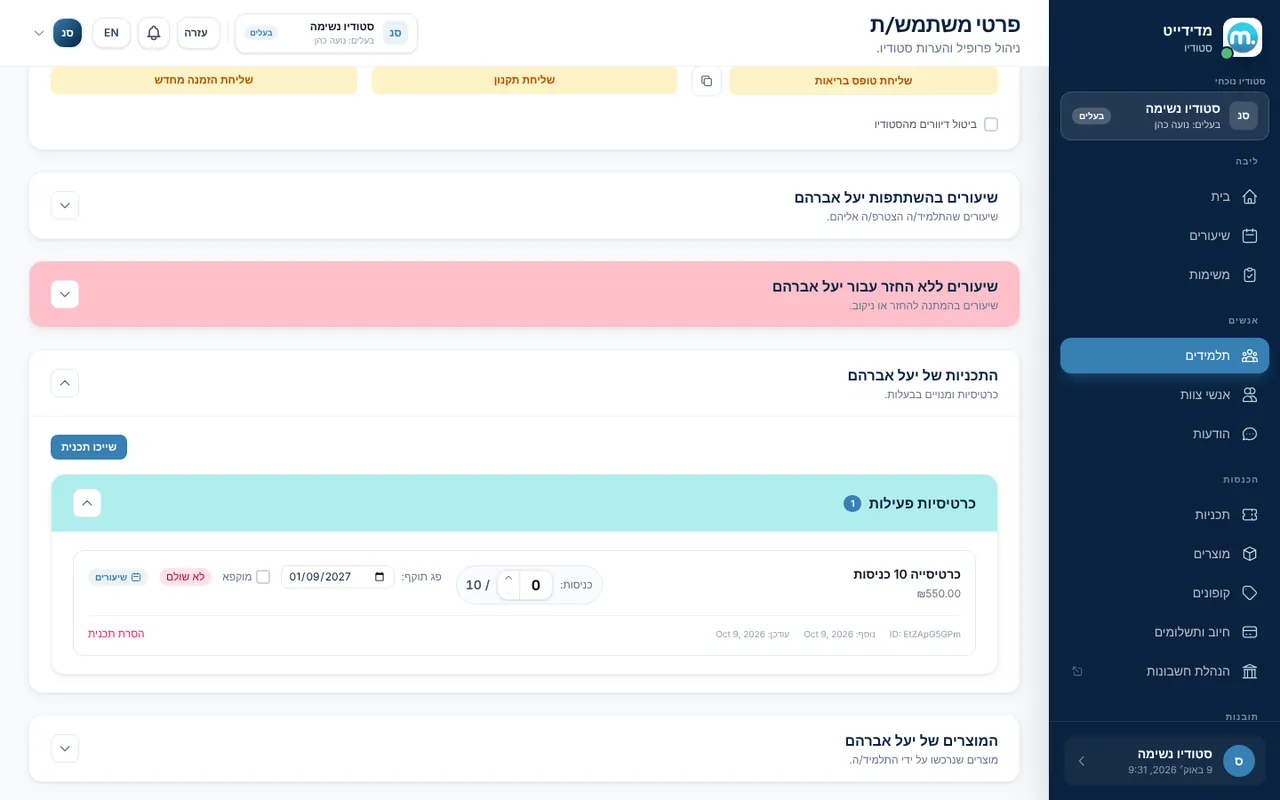The height and width of the screenshot is (800, 1280).
Task: Open הודעות in the sidebar
Action: click(x=1165, y=434)
